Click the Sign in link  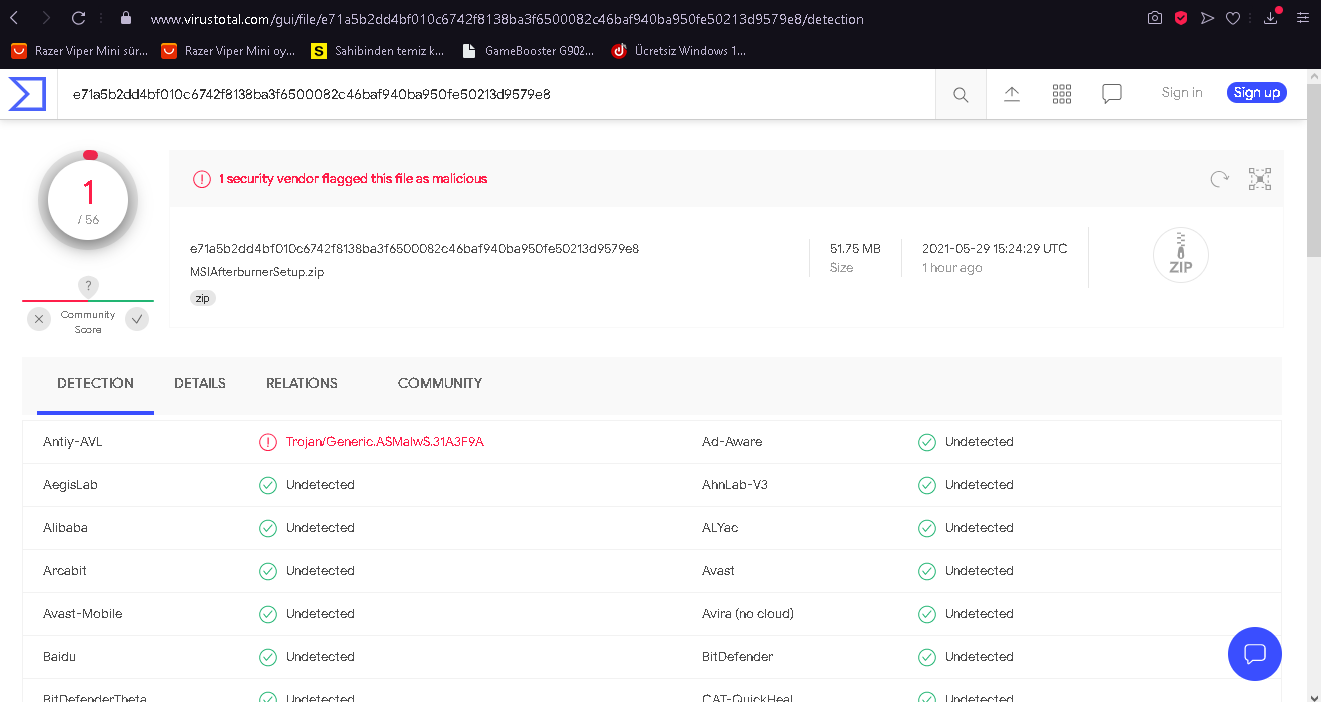(1182, 93)
